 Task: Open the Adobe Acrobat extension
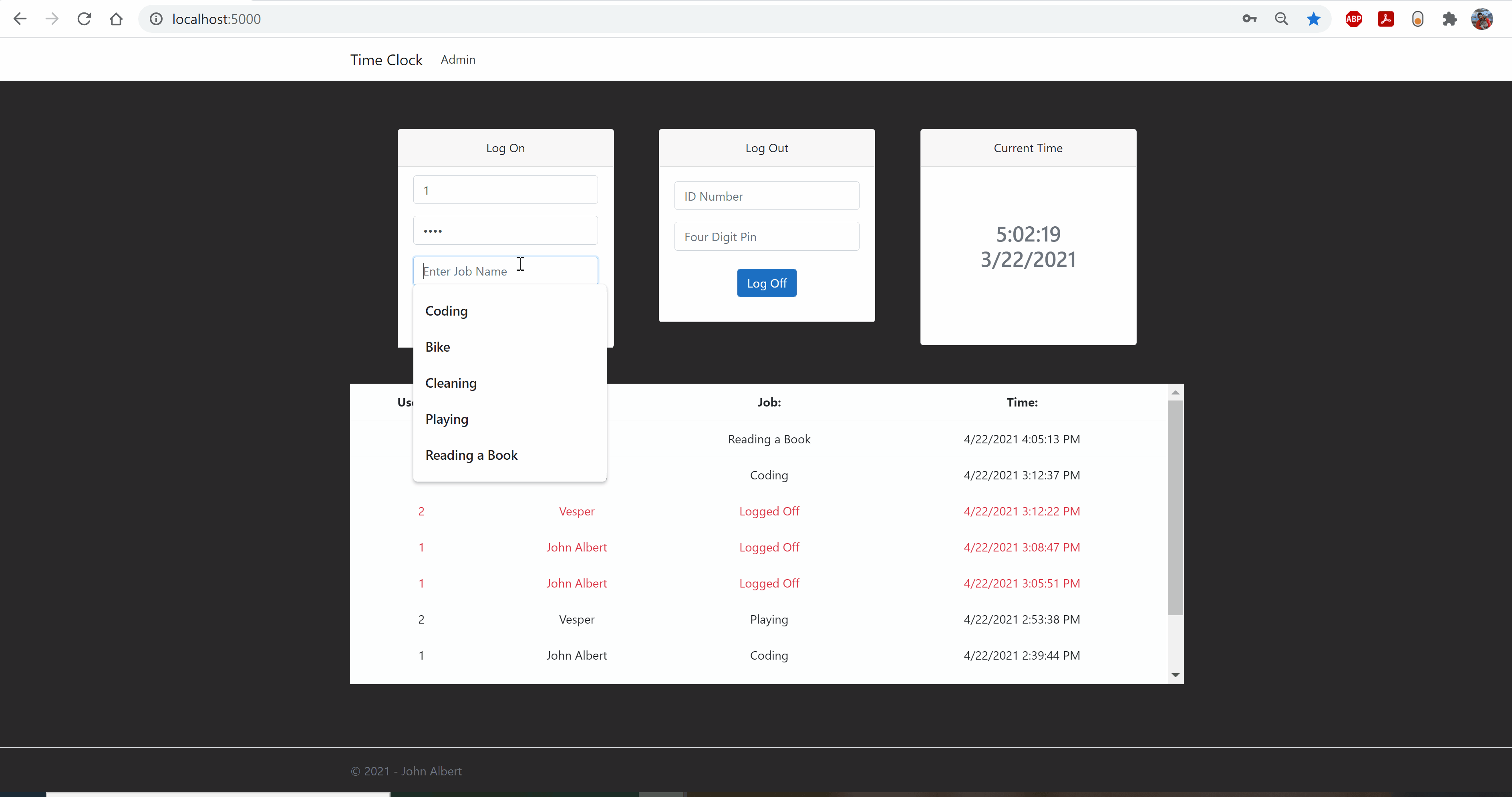(x=1386, y=19)
